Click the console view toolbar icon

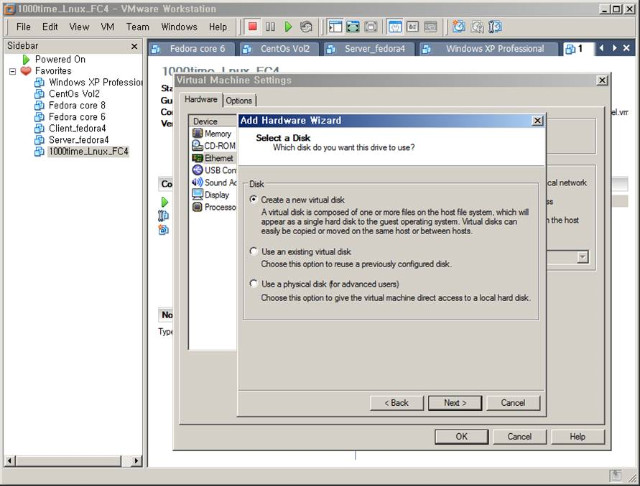(x=413, y=27)
